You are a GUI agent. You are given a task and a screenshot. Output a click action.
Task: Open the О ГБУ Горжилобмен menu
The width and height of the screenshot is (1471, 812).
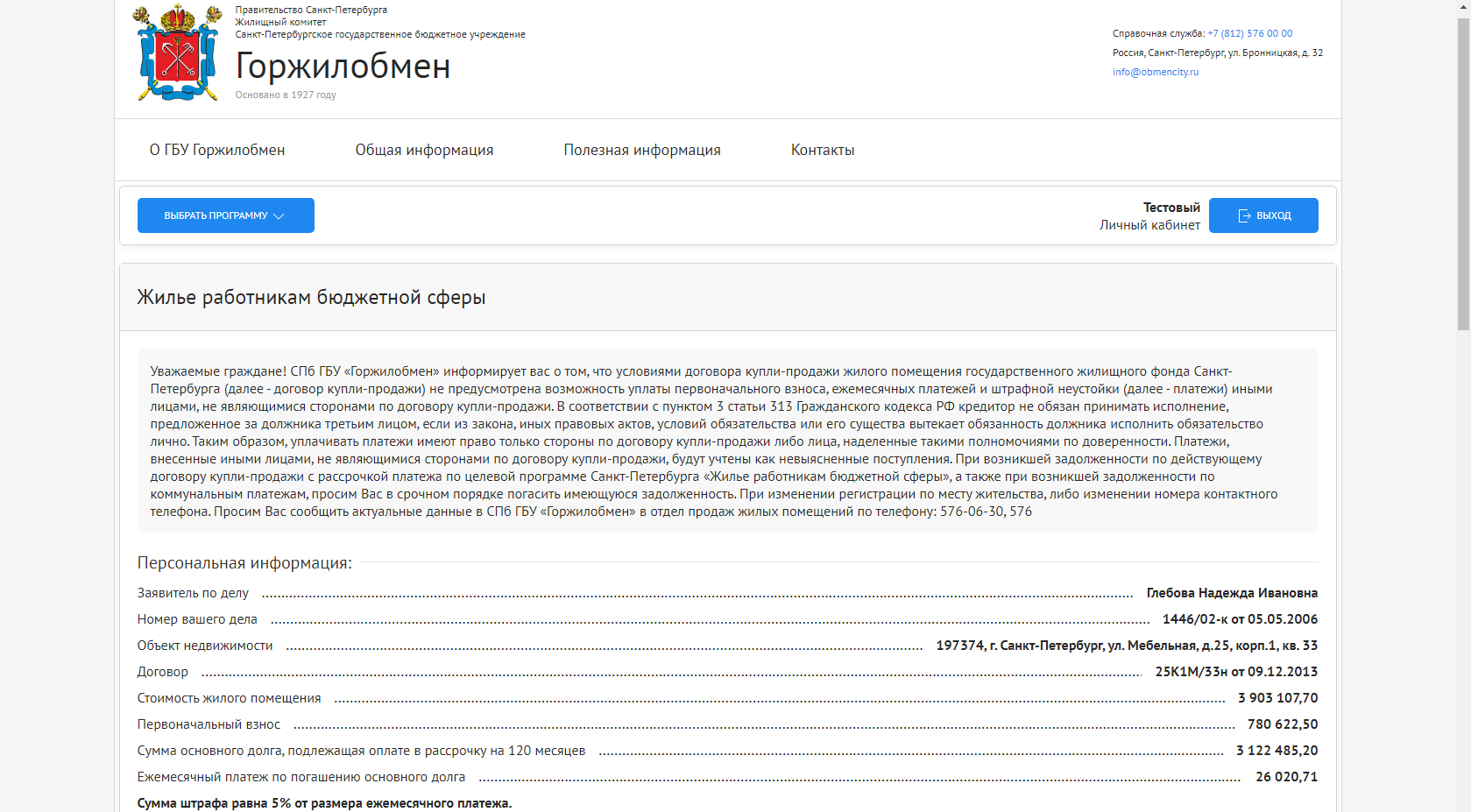pos(216,150)
